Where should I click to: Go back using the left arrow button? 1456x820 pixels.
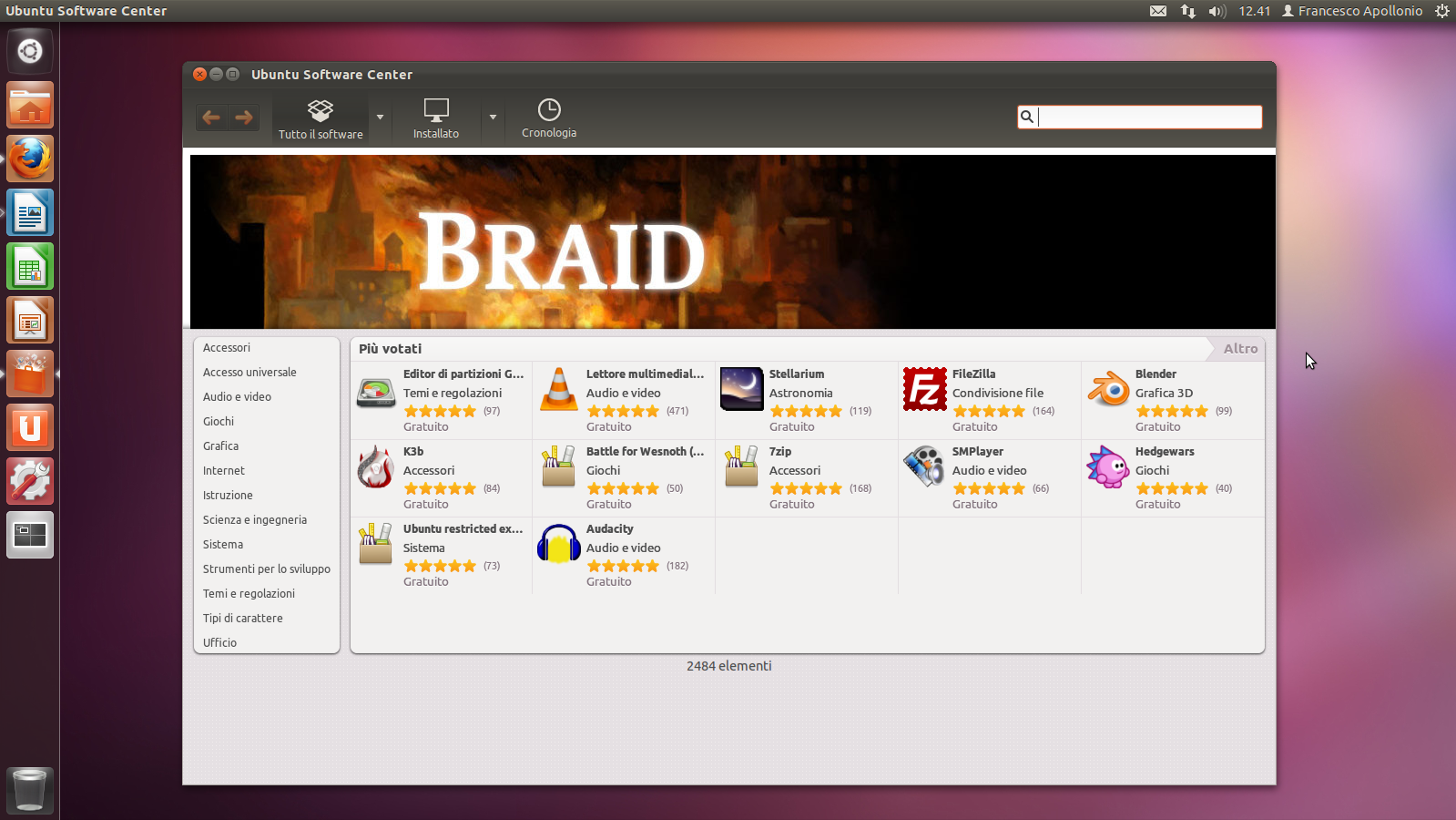click(211, 118)
